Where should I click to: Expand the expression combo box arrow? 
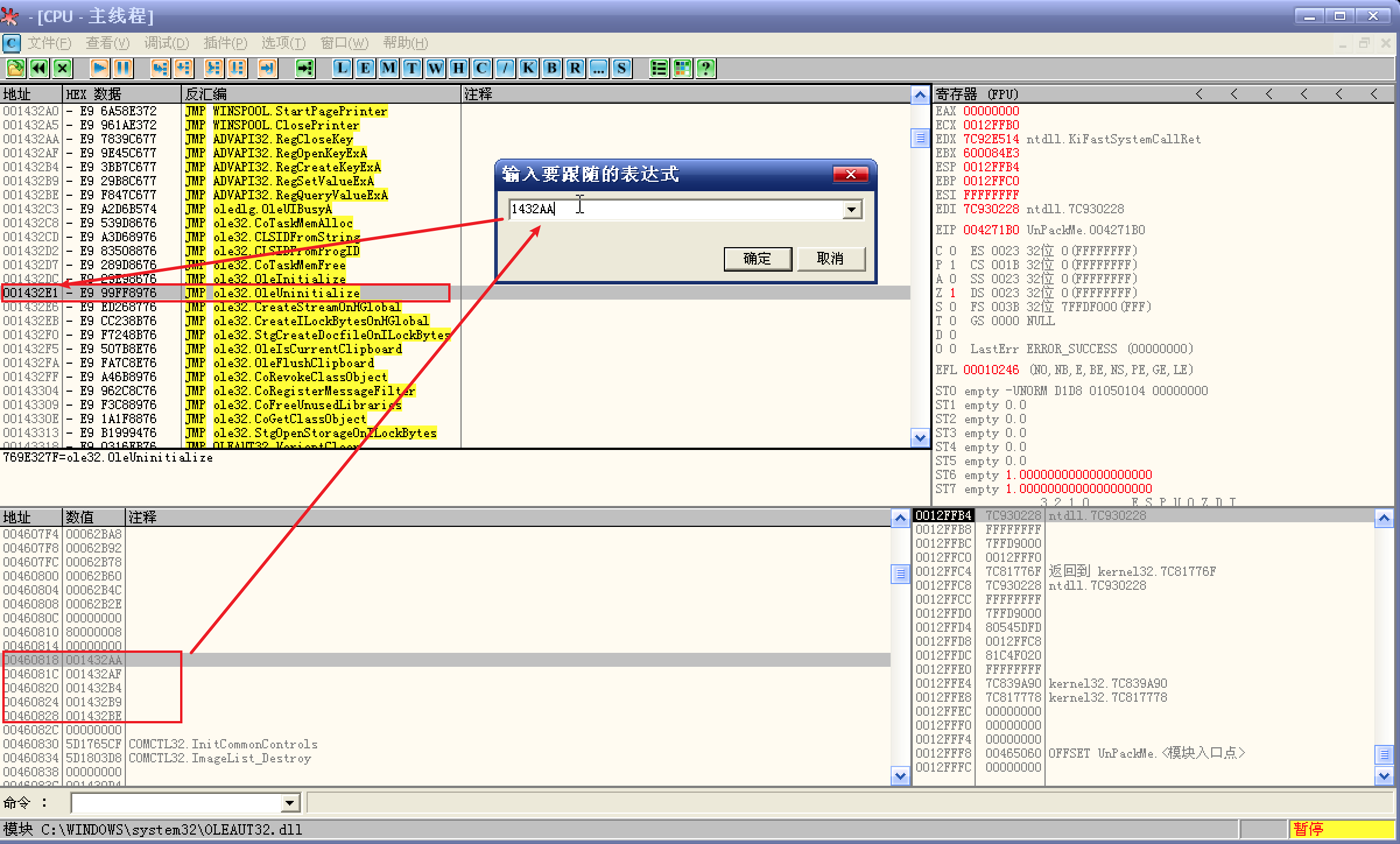pyautogui.click(x=852, y=209)
